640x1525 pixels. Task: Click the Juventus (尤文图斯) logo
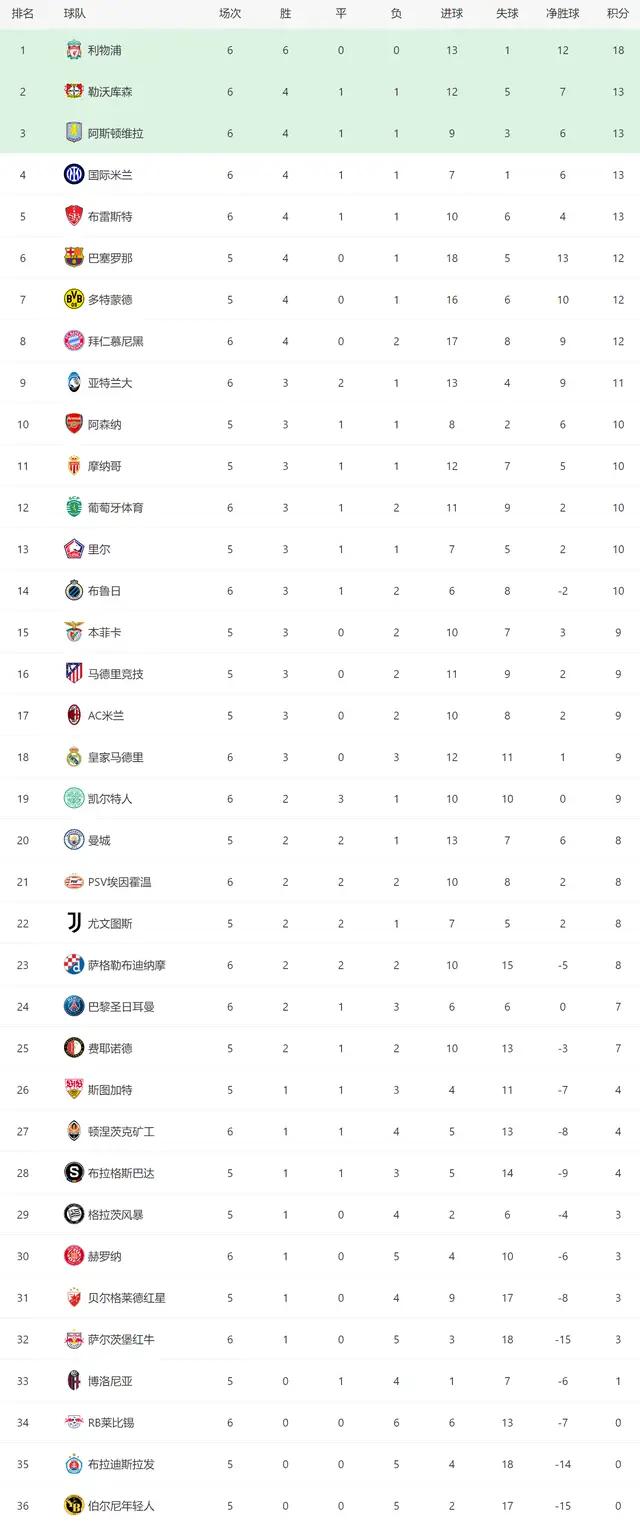[73, 923]
